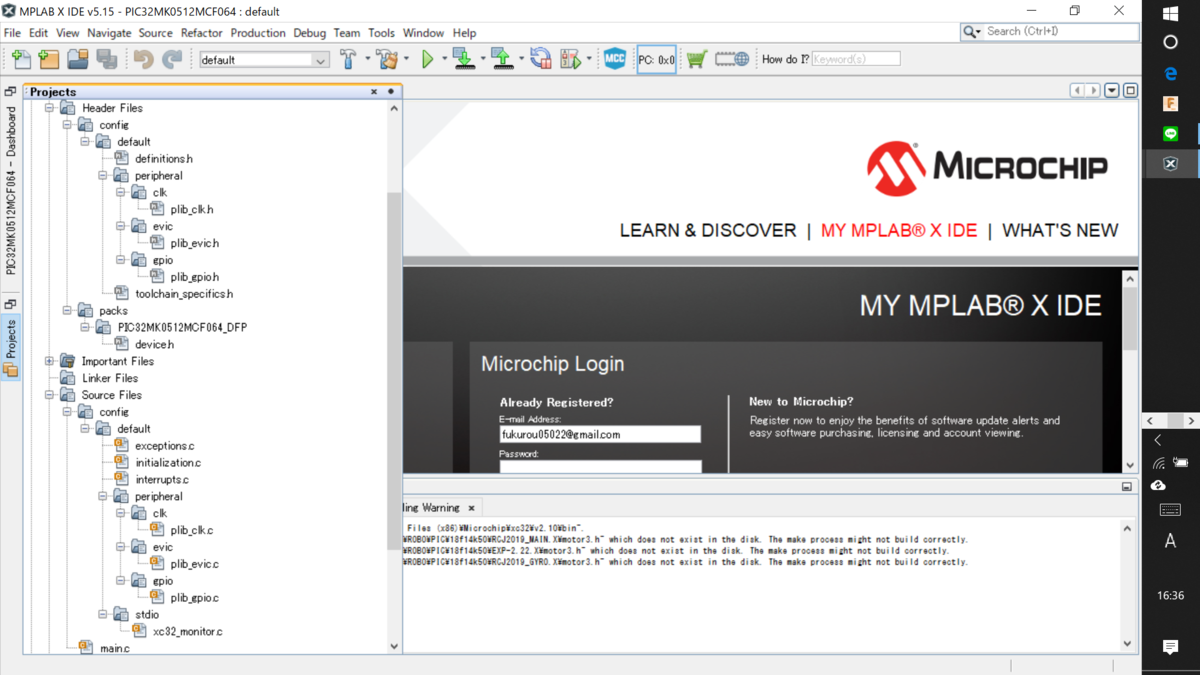Click the Important Files folder icon
The height and width of the screenshot is (675, 1200).
click(x=67, y=361)
